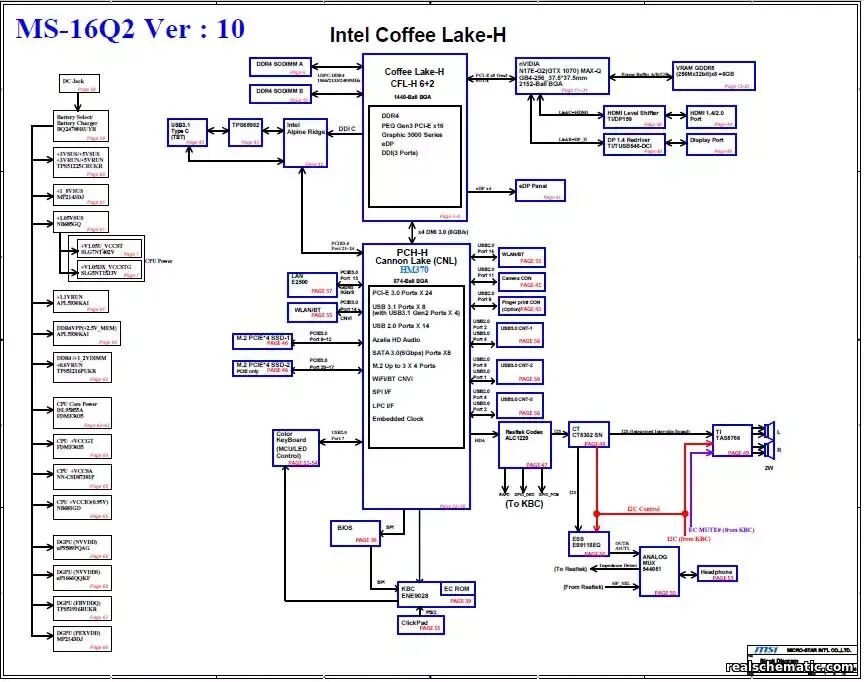Click the CPU +VCCSA block
The width and height of the screenshot is (864, 682).
83,477
